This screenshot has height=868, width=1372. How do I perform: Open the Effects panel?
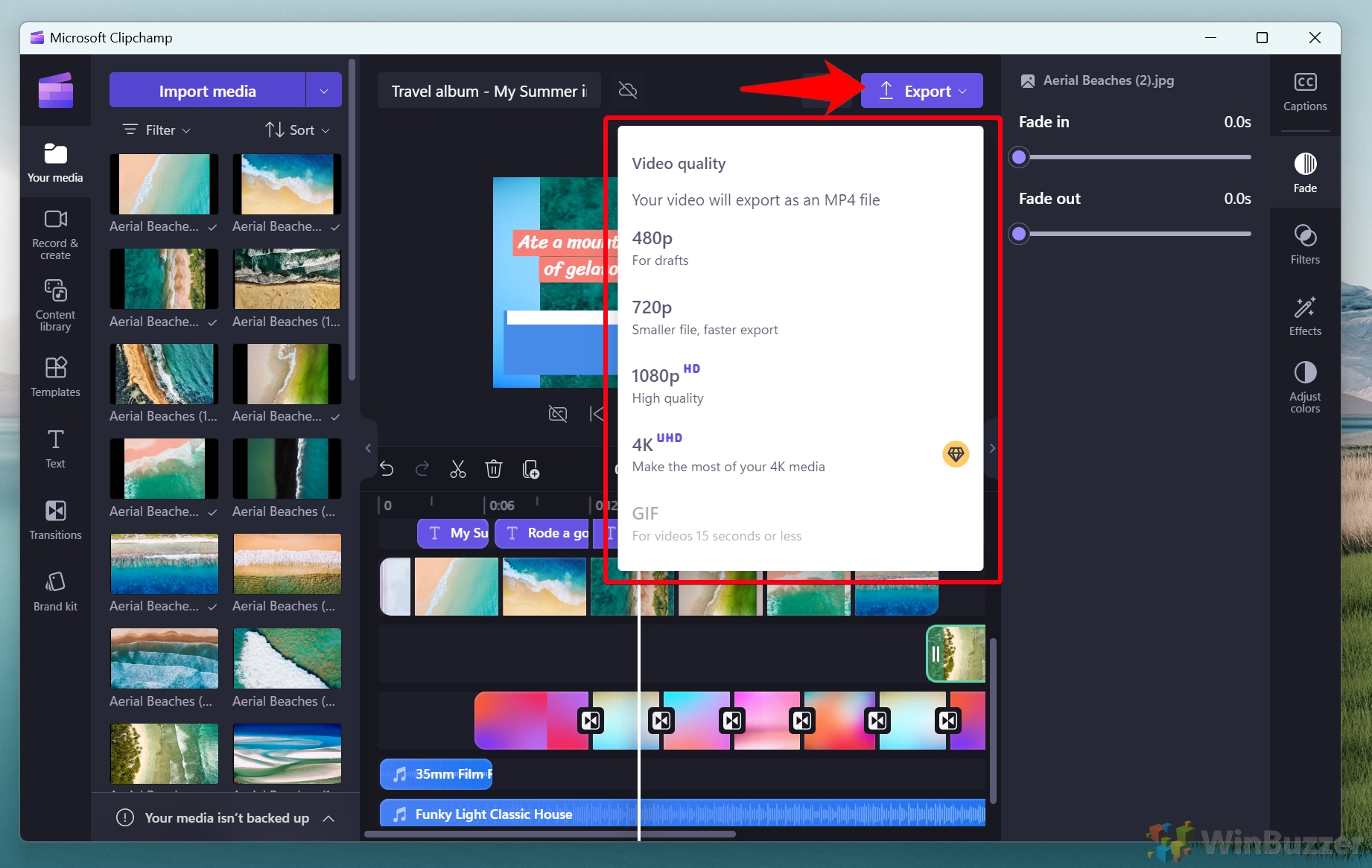pyautogui.click(x=1305, y=316)
